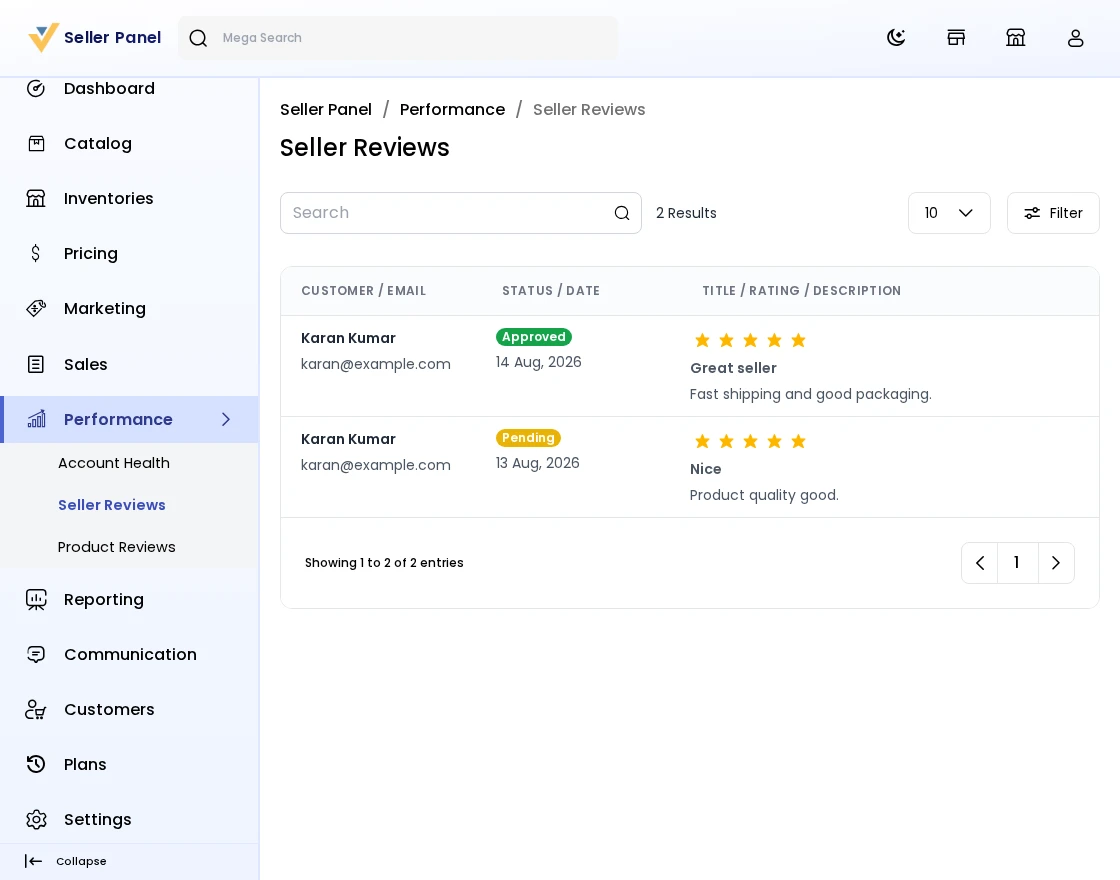The image size is (1120, 880).
Task: Open the warehouse icon in header
Action: coord(1015,38)
